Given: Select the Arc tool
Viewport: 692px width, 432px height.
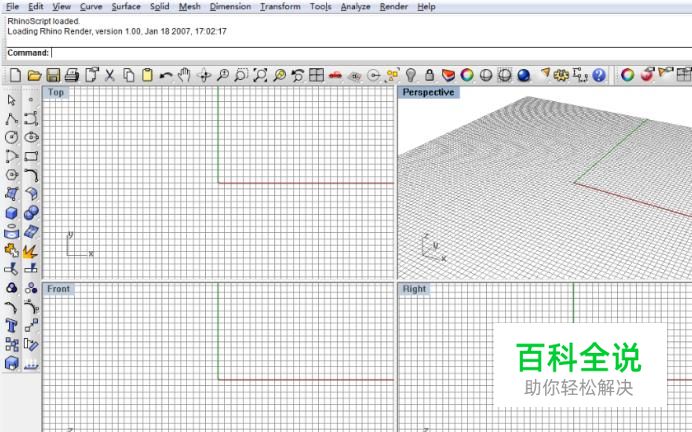Looking at the screenshot, I should [11, 156].
